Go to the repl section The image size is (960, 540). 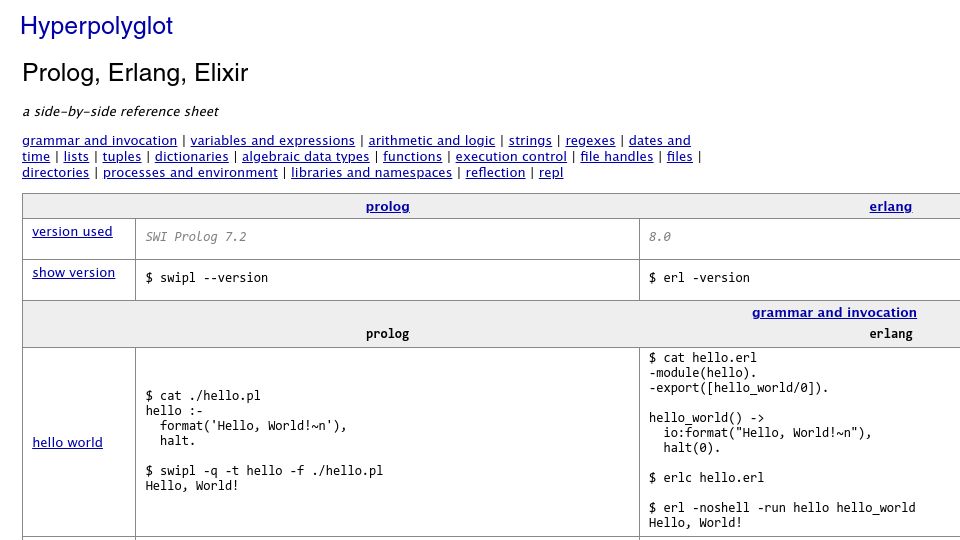coord(551,173)
